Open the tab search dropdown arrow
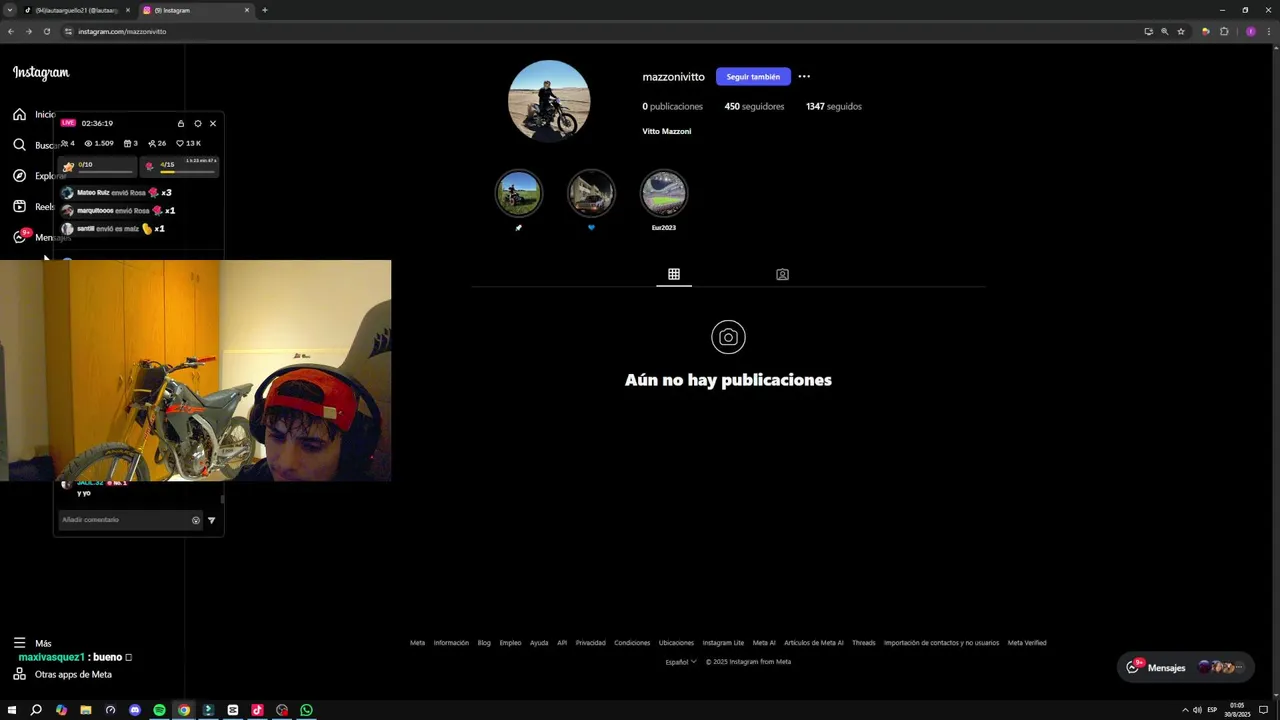 coord(9,10)
